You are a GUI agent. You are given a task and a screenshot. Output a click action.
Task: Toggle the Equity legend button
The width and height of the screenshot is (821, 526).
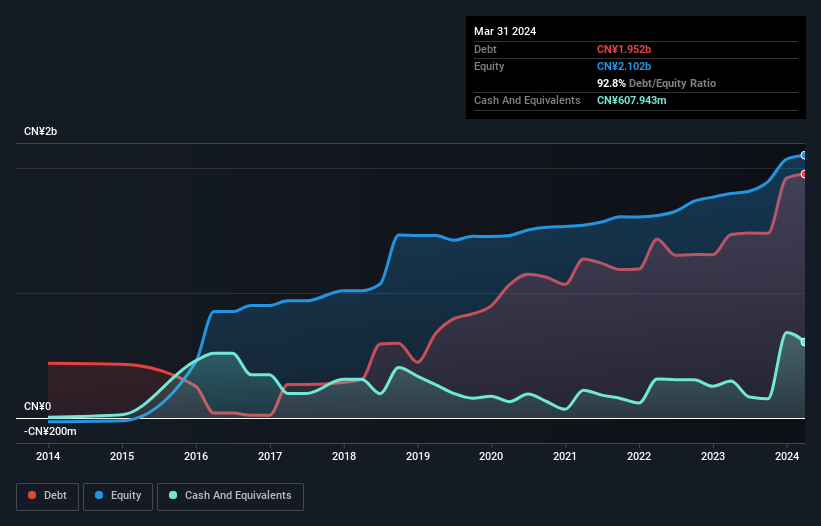(x=118, y=496)
